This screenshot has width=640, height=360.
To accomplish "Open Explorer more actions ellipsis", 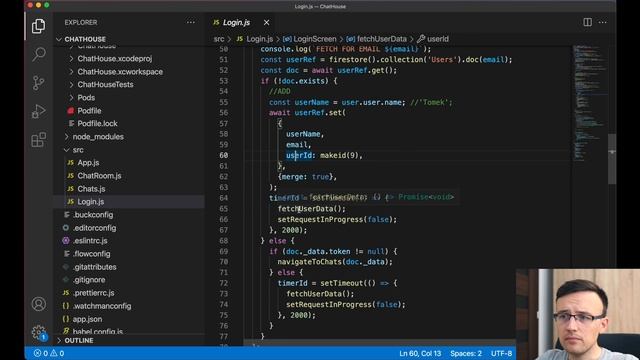I will (x=191, y=22).
